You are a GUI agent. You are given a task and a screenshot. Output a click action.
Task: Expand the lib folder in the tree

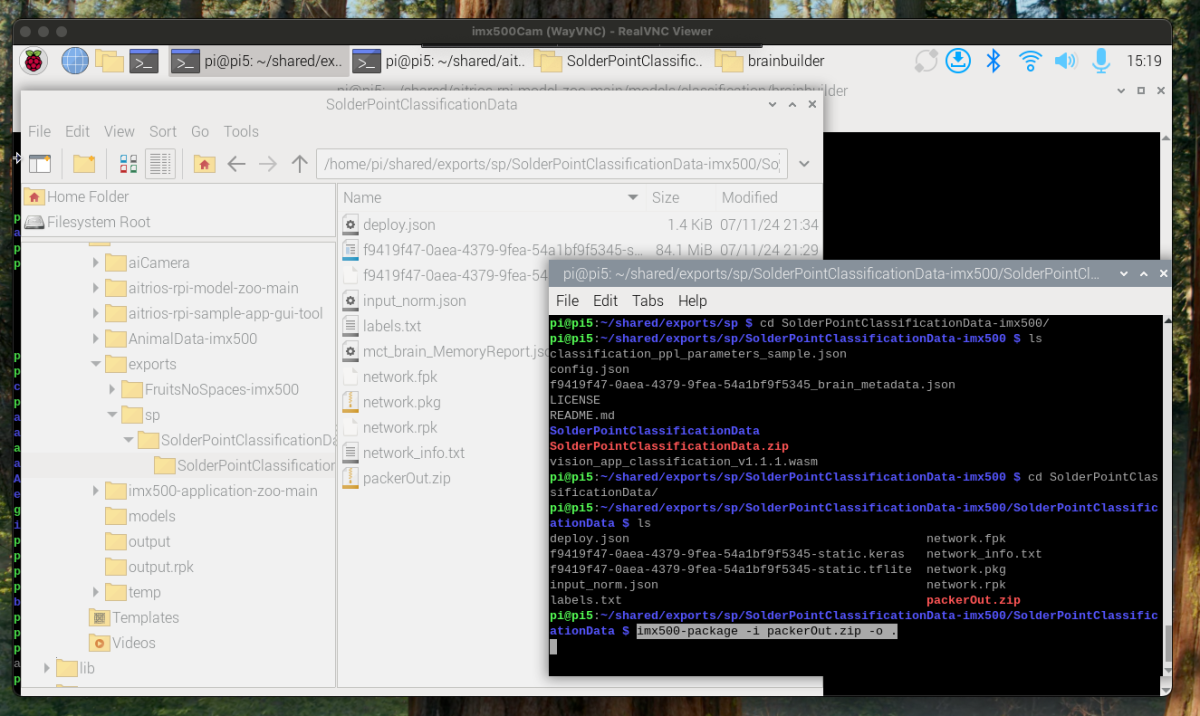click(45, 668)
